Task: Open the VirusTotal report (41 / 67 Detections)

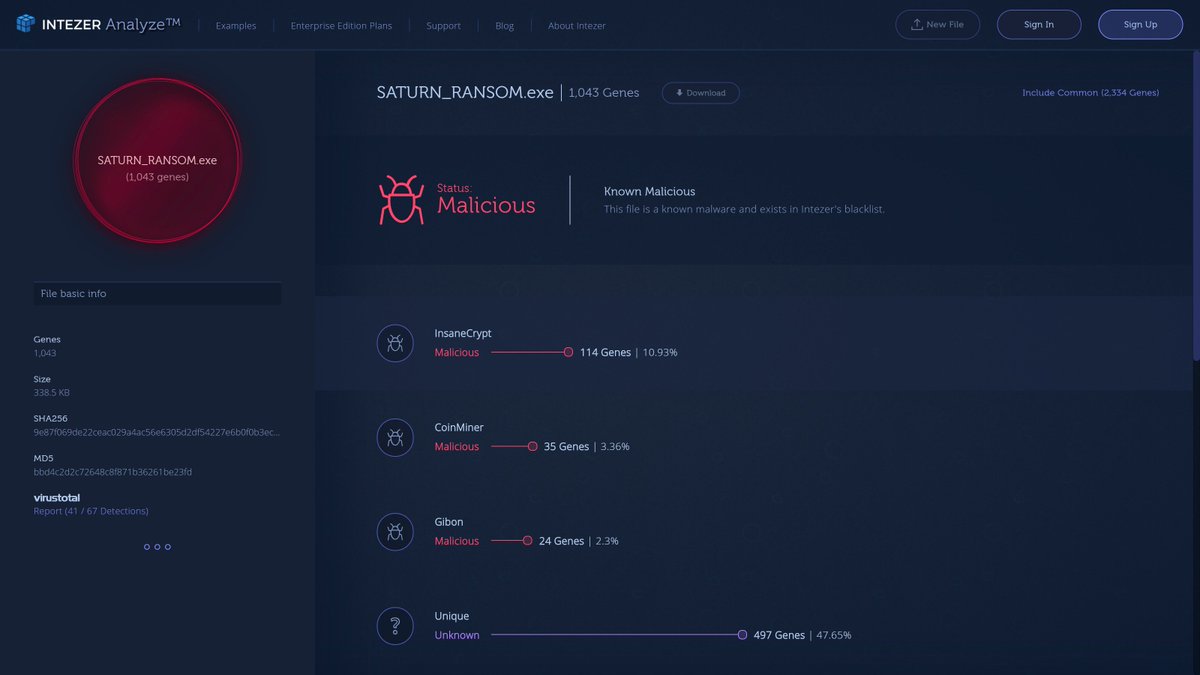Action: tap(91, 511)
